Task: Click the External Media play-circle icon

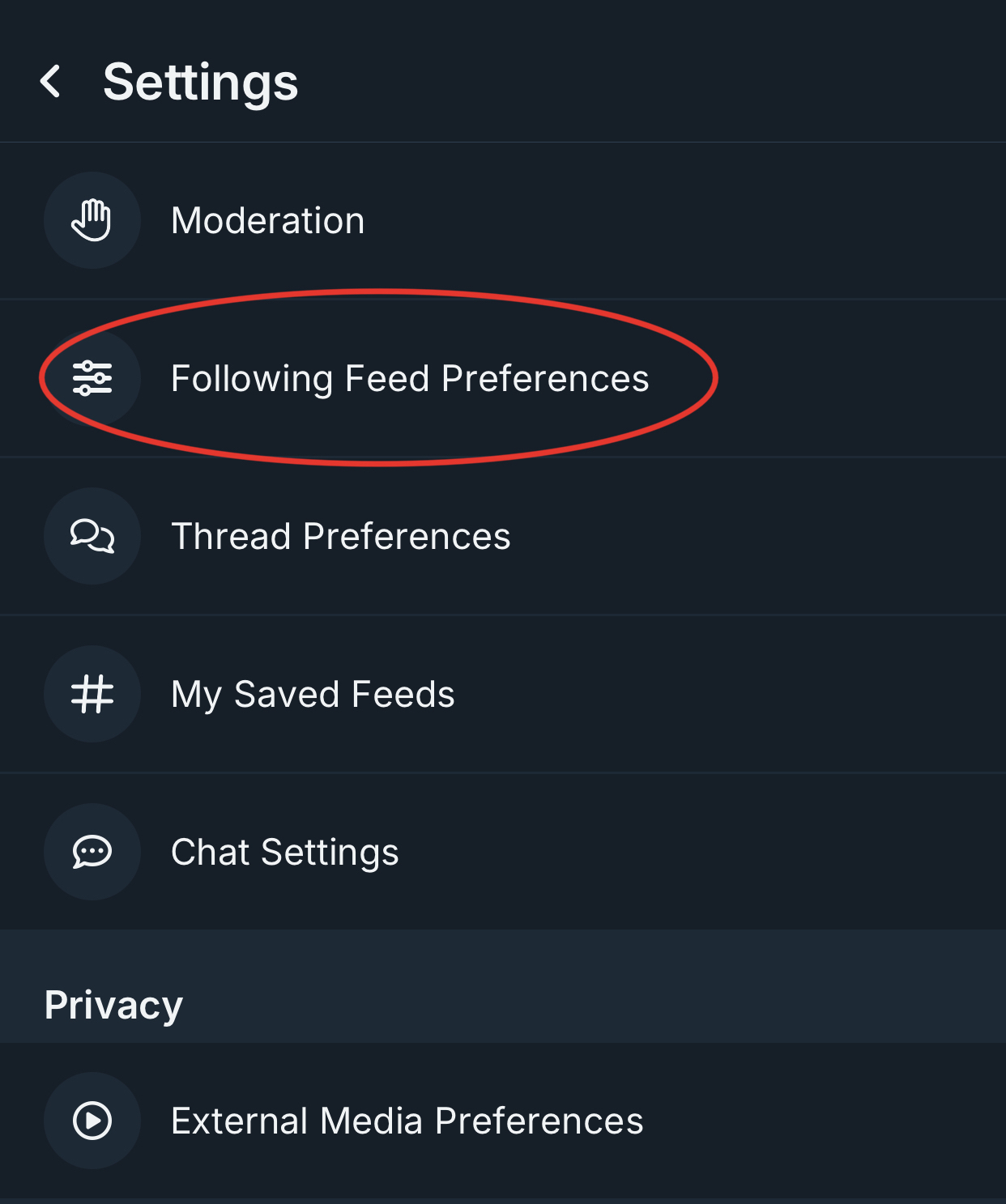Action: click(92, 1121)
